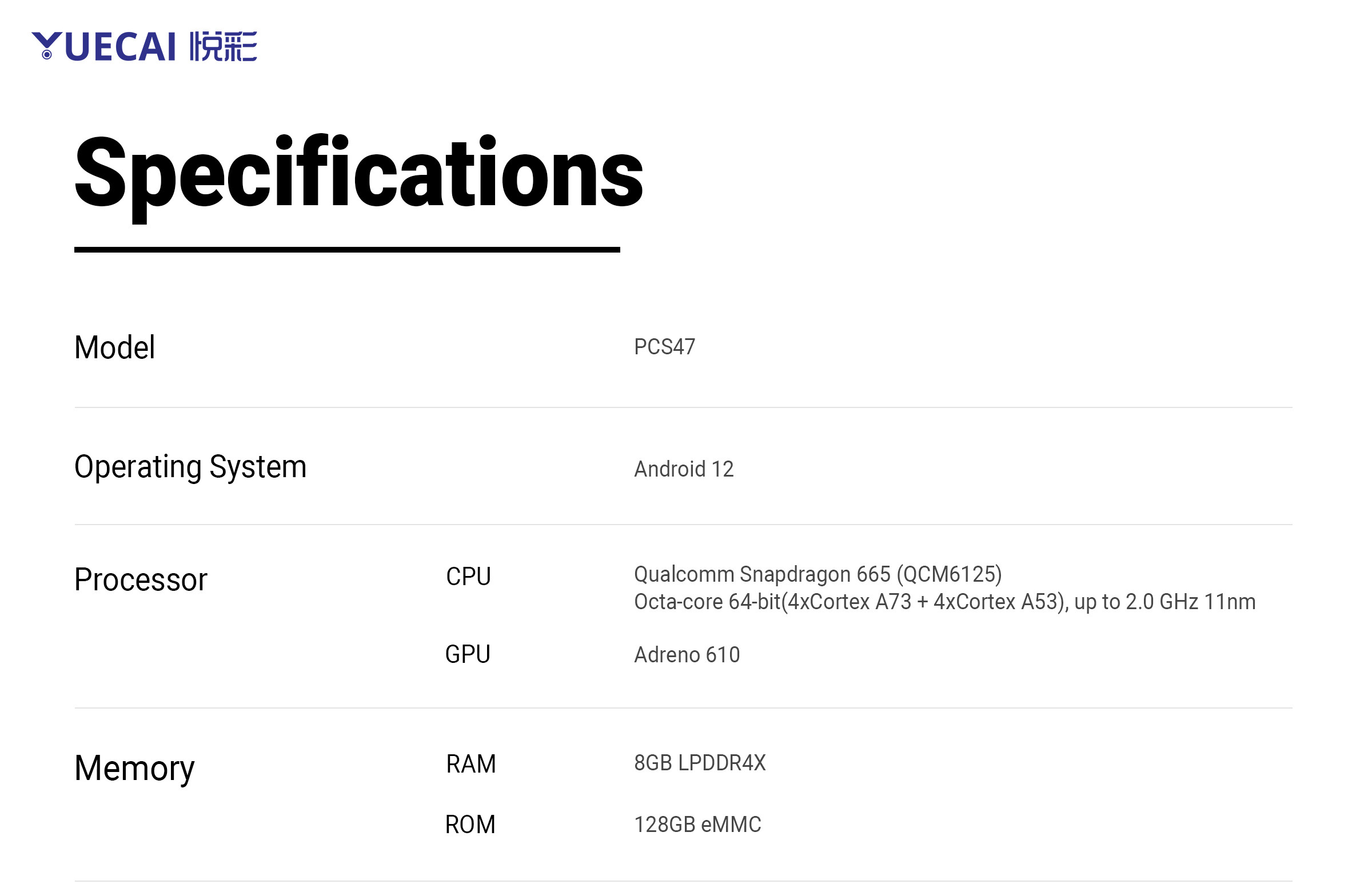The width and height of the screenshot is (1372, 896).
Task: Click the Chinese brand characters in logo
Action: [223, 47]
